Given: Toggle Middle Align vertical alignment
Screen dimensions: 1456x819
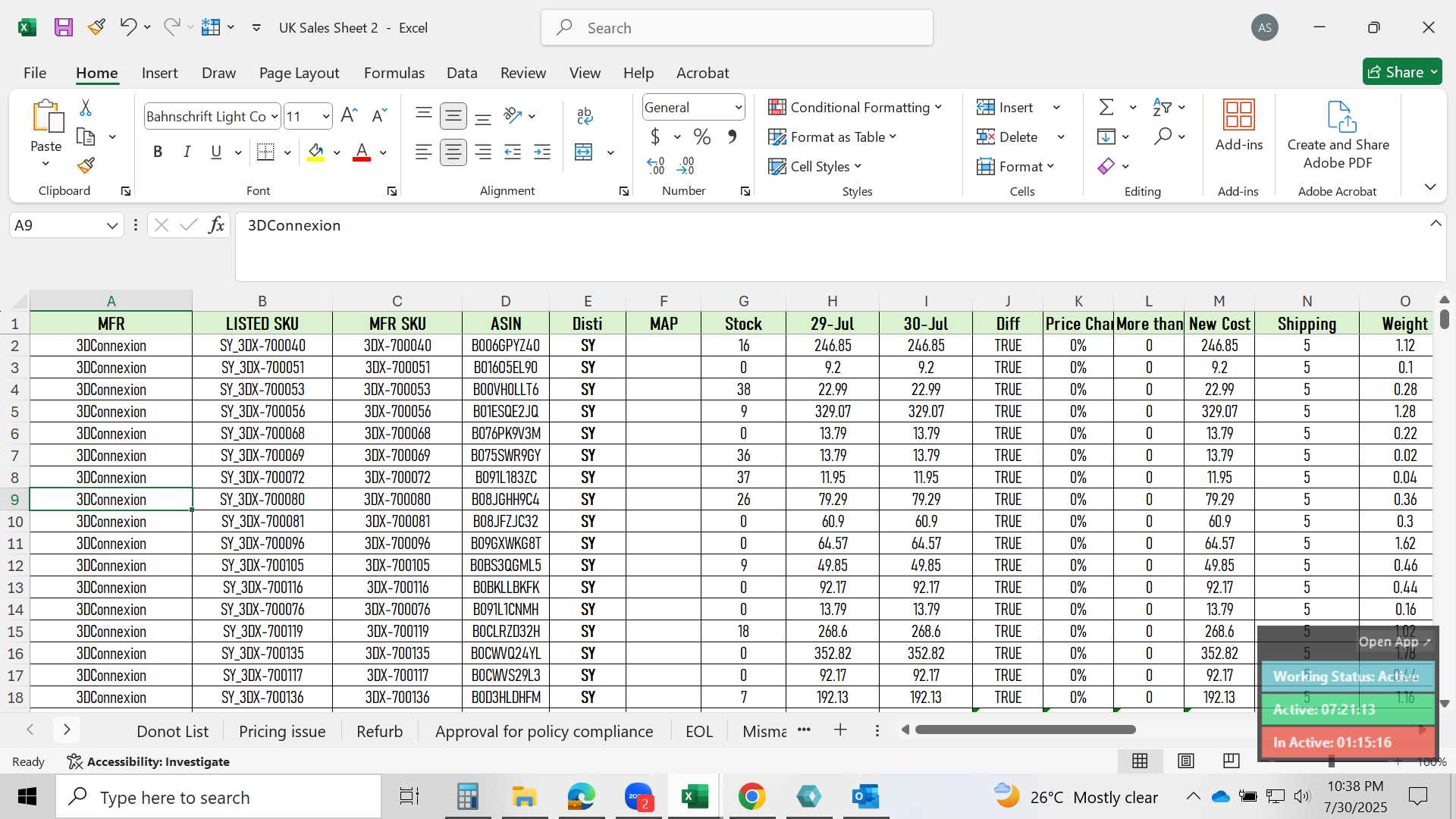Looking at the screenshot, I should (x=453, y=115).
